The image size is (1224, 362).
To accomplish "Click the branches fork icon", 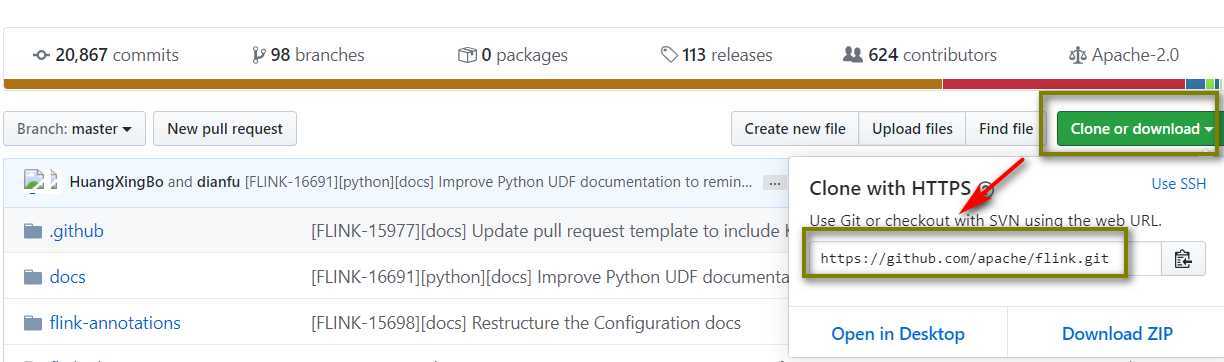I will (x=259, y=55).
